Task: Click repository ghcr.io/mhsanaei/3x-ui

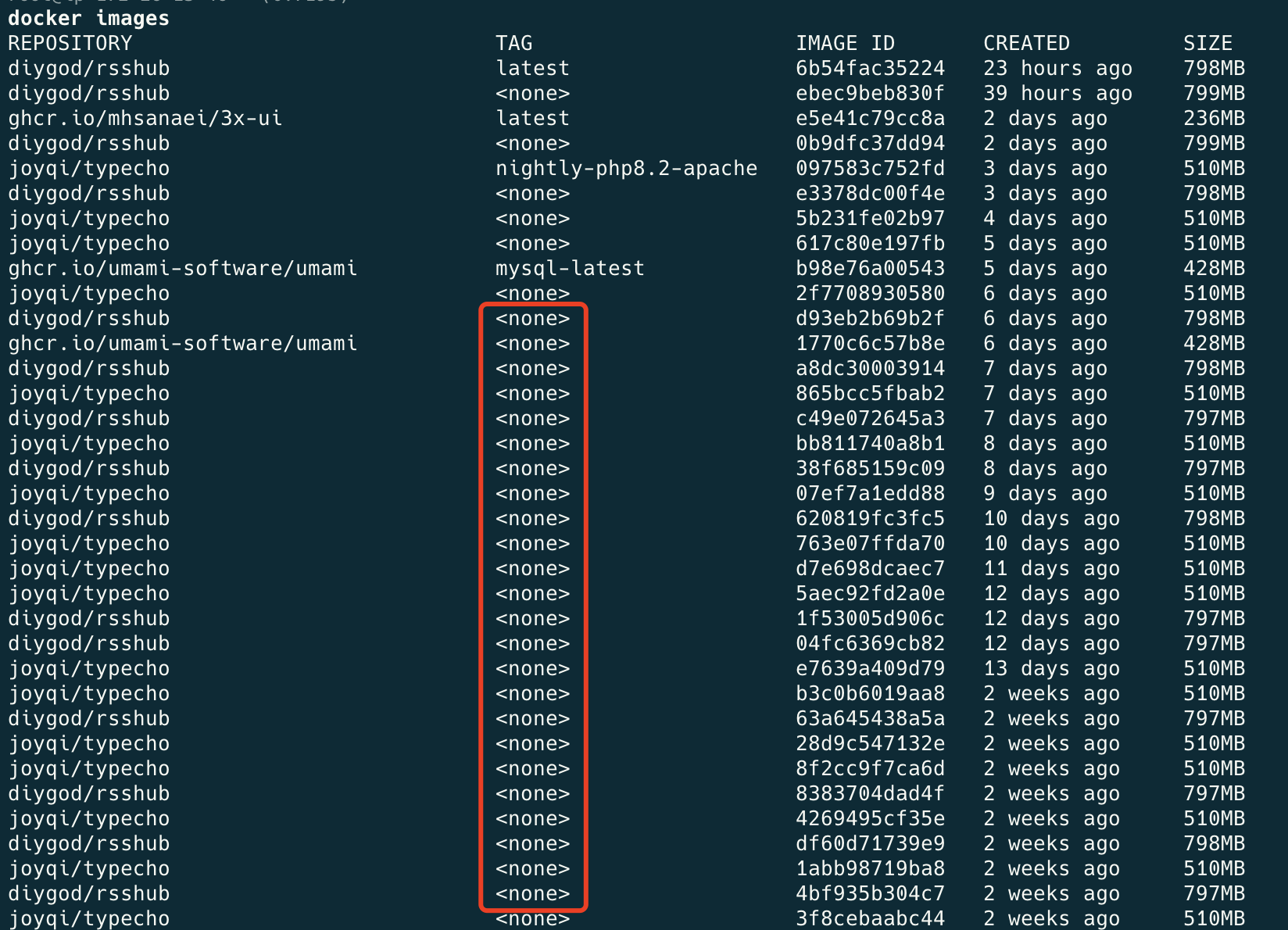Action: (x=145, y=118)
